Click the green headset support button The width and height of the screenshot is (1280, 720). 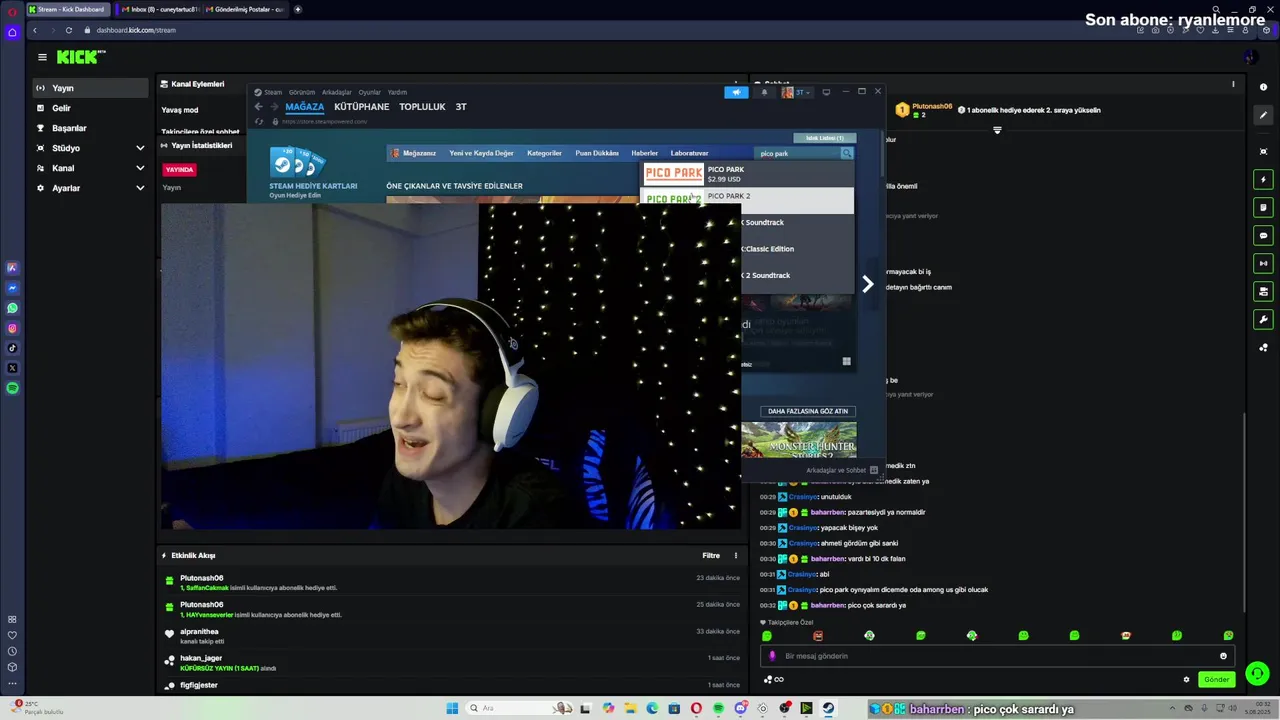[x=1258, y=674]
